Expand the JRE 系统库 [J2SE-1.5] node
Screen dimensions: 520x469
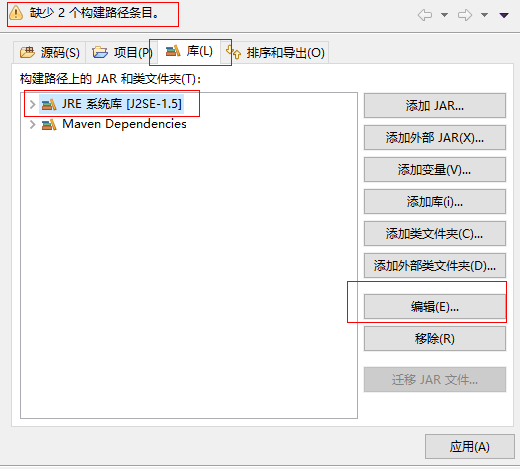32,104
